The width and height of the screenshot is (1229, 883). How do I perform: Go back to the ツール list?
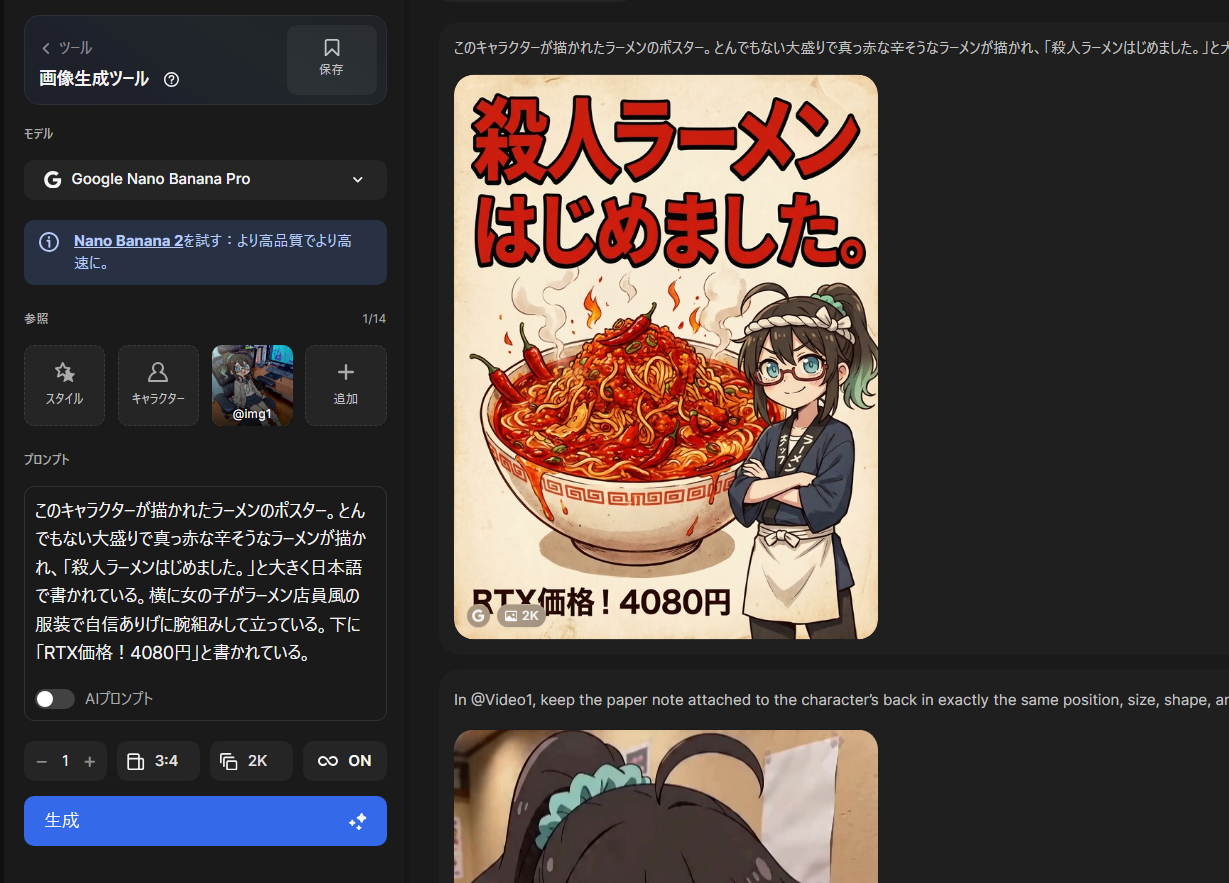[66, 48]
